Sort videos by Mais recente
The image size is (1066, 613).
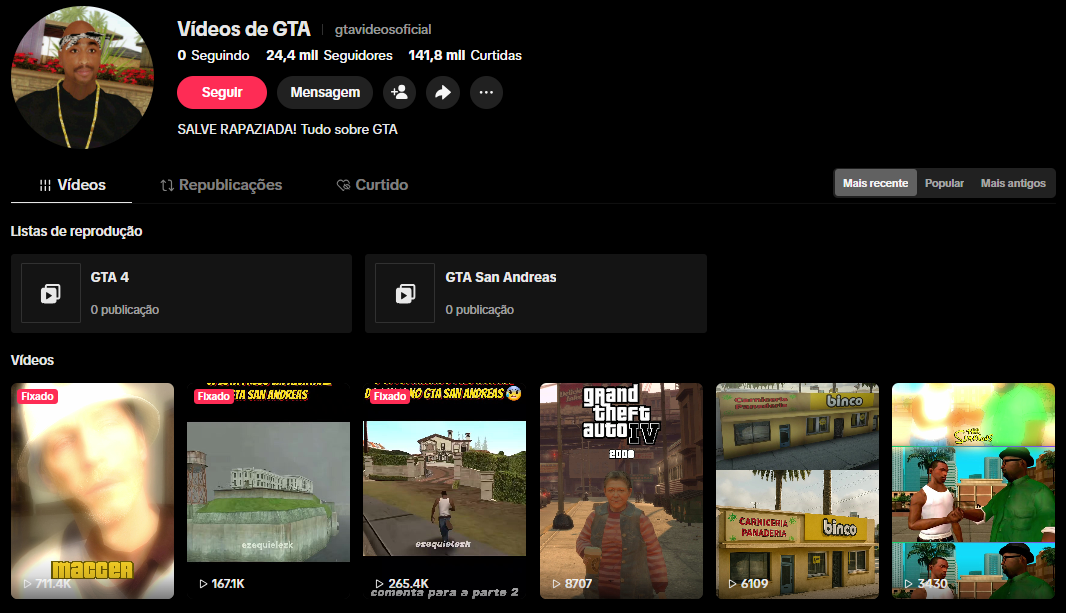pyautogui.click(x=876, y=183)
